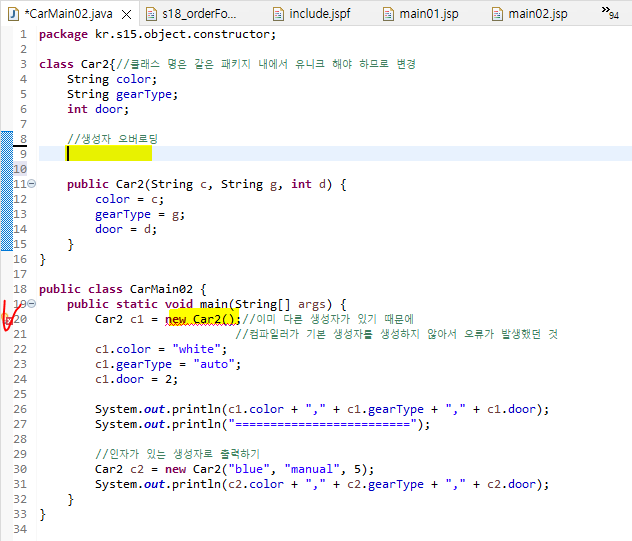The width and height of the screenshot is (632, 541).
Task: Collapse the main method at line 19
Action: click(32, 304)
